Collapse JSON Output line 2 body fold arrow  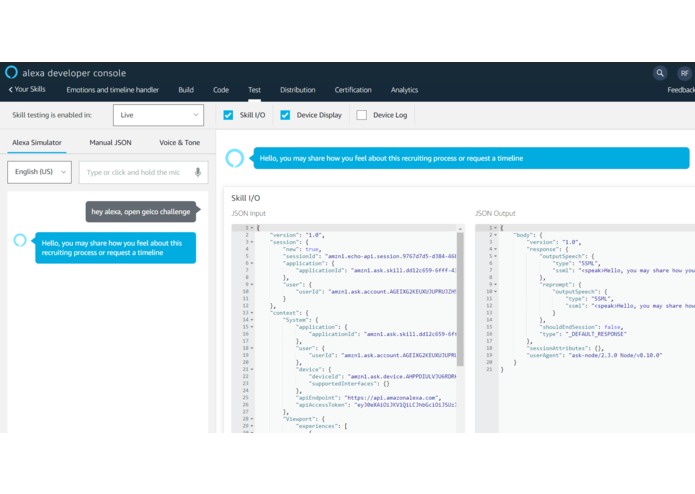point(496,235)
